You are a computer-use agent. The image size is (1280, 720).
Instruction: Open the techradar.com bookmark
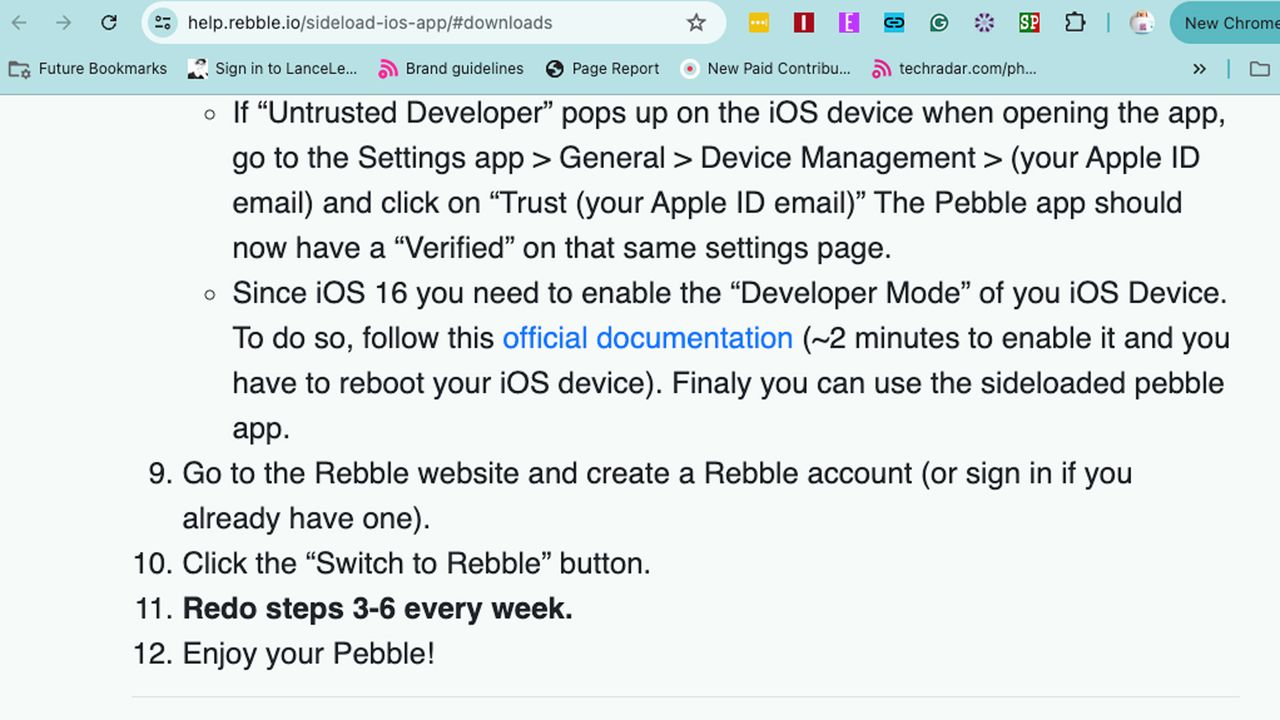pyautogui.click(x=954, y=68)
